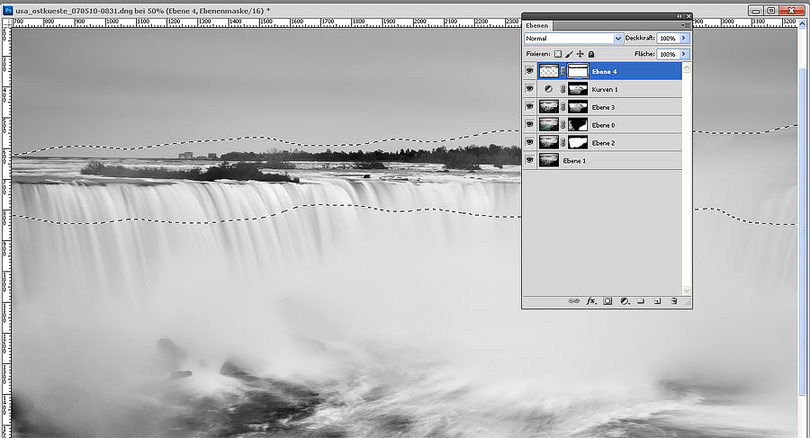Click the Deckkraft label

pyautogui.click(x=640, y=38)
